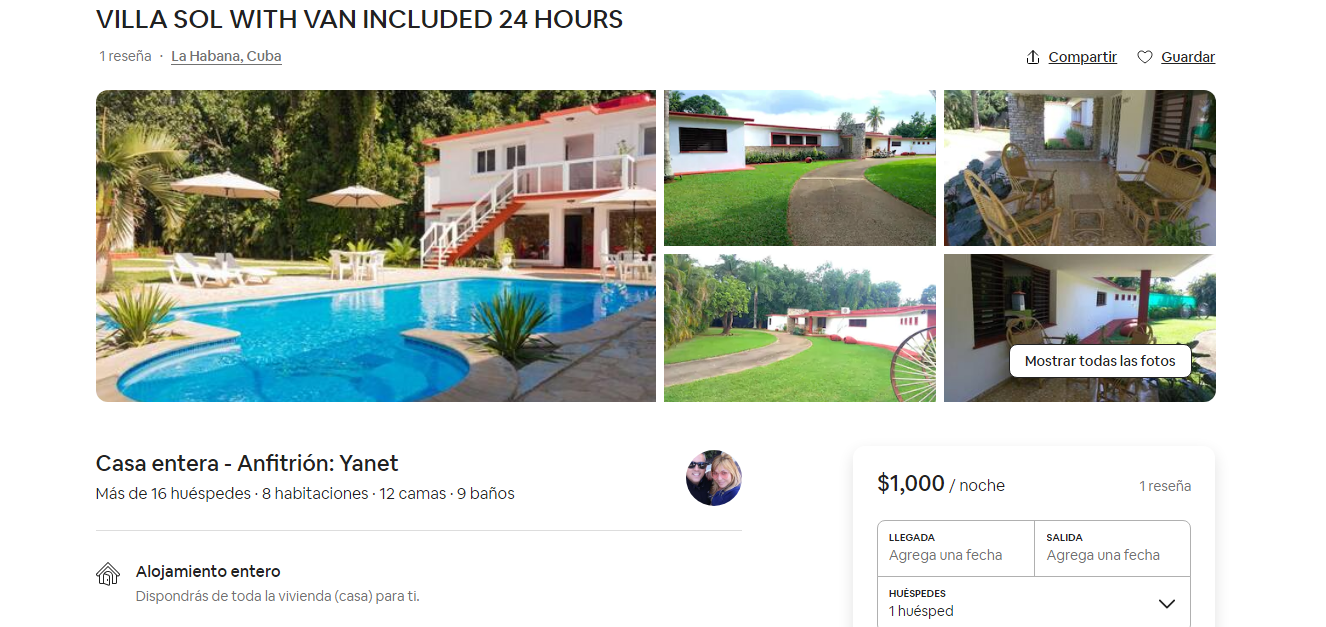This screenshot has height=627, width=1326.
Task: Open the patio furniture photo
Action: pyautogui.click(x=1079, y=167)
